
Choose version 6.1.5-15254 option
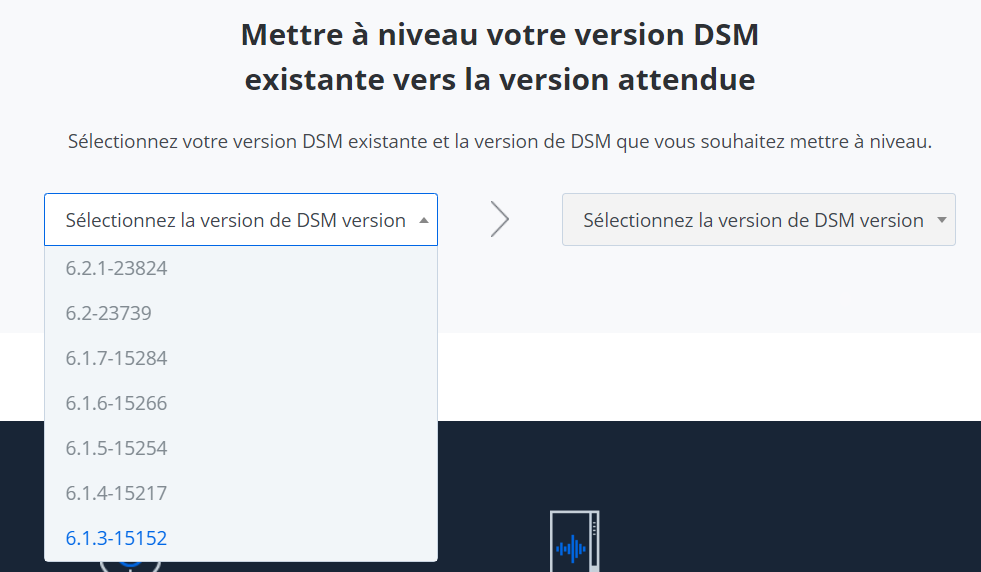(241, 449)
